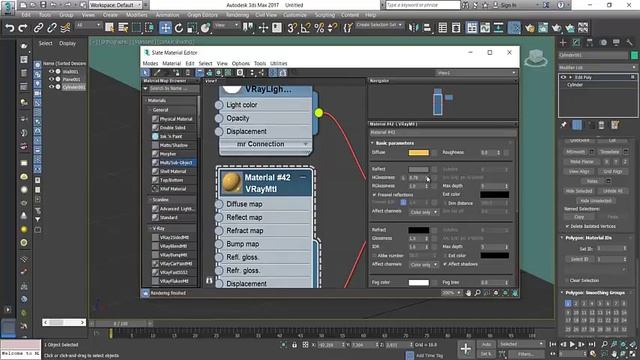Click the Zoom tool in Slate editor
640x360 pixels.
pos(477,293)
